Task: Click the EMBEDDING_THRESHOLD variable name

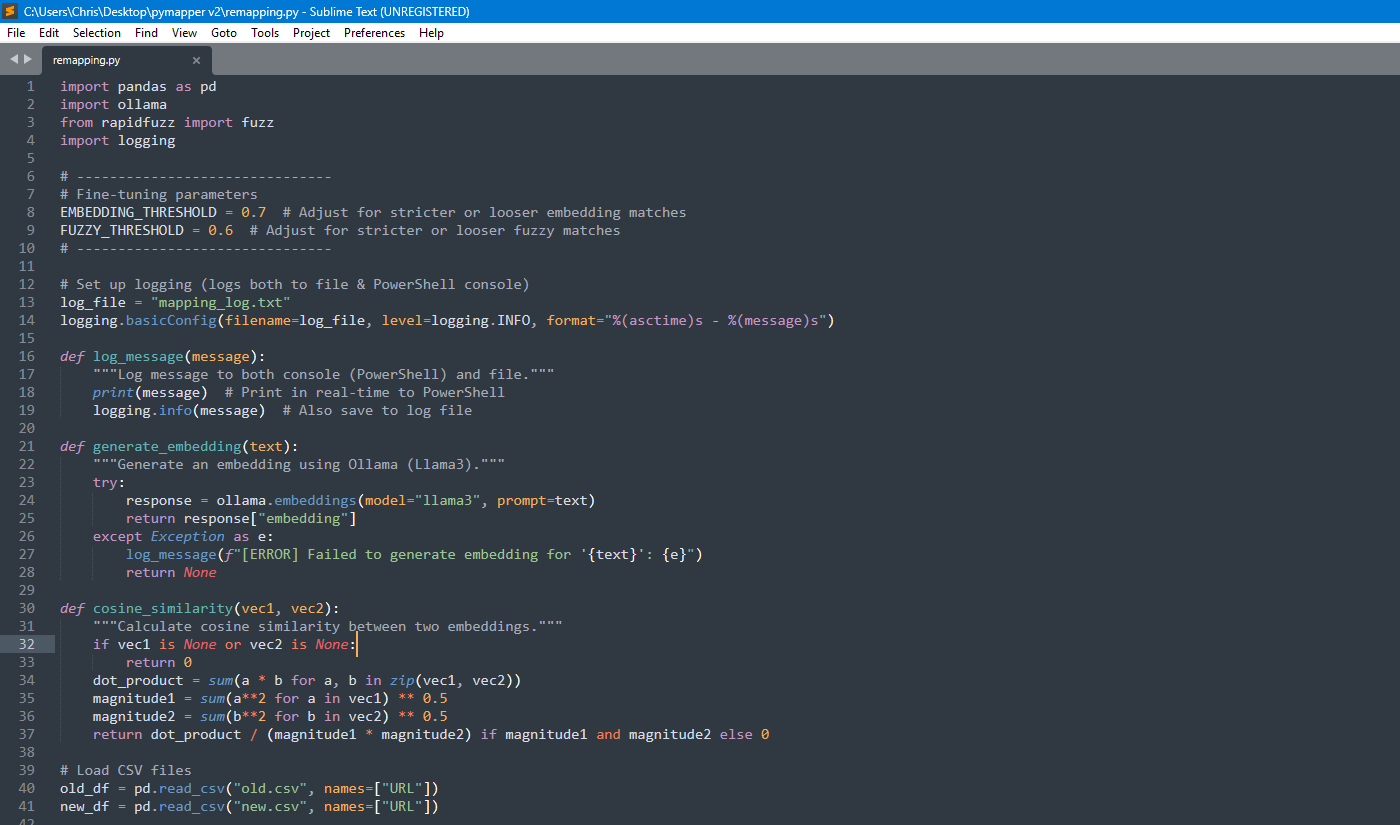Action: tap(138, 212)
